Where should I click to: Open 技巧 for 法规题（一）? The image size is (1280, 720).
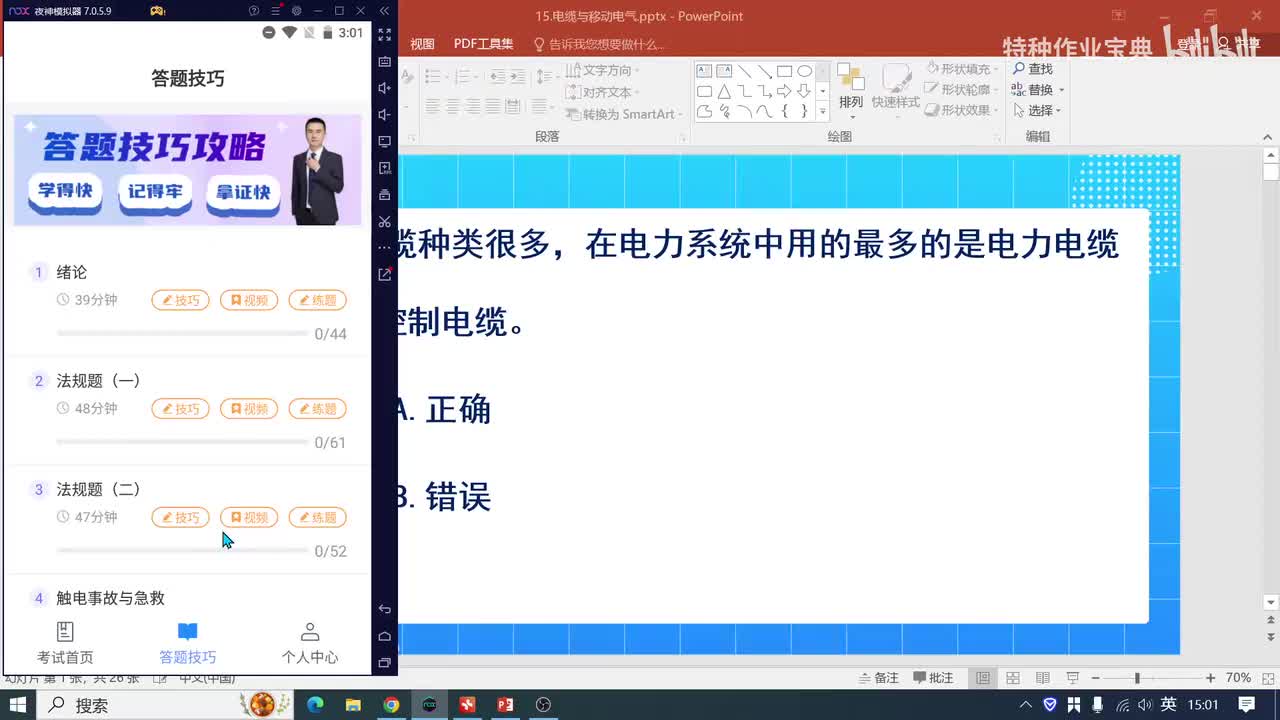tap(180, 408)
